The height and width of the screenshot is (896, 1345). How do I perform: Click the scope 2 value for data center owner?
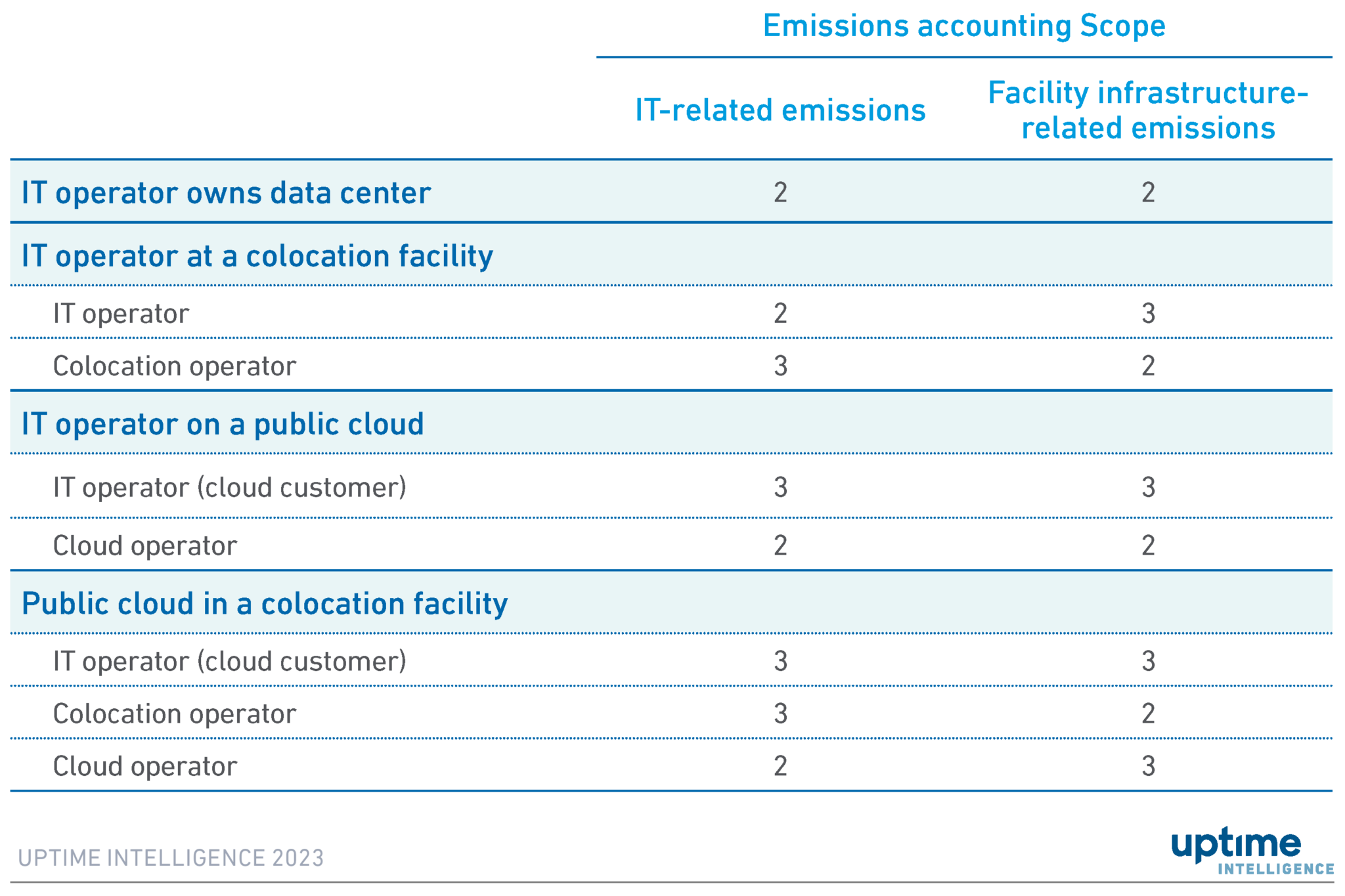coord(779,192)
